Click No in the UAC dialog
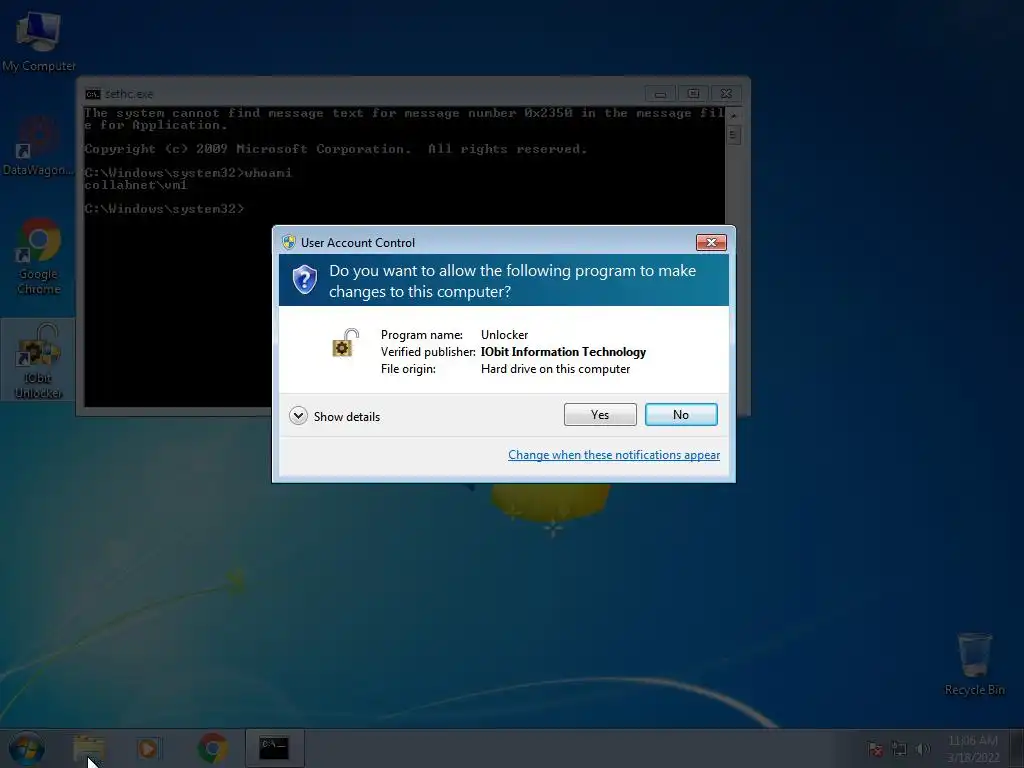 click(x=681, y=415)
